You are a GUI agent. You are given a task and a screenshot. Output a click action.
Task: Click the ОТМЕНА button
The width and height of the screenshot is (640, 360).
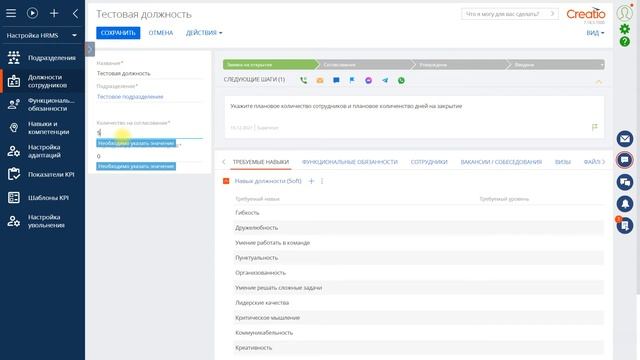pos(161,33)
